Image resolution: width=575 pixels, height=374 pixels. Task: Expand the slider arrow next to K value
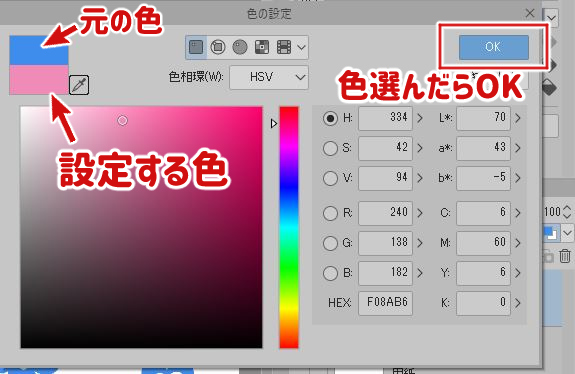click(517, 304)
